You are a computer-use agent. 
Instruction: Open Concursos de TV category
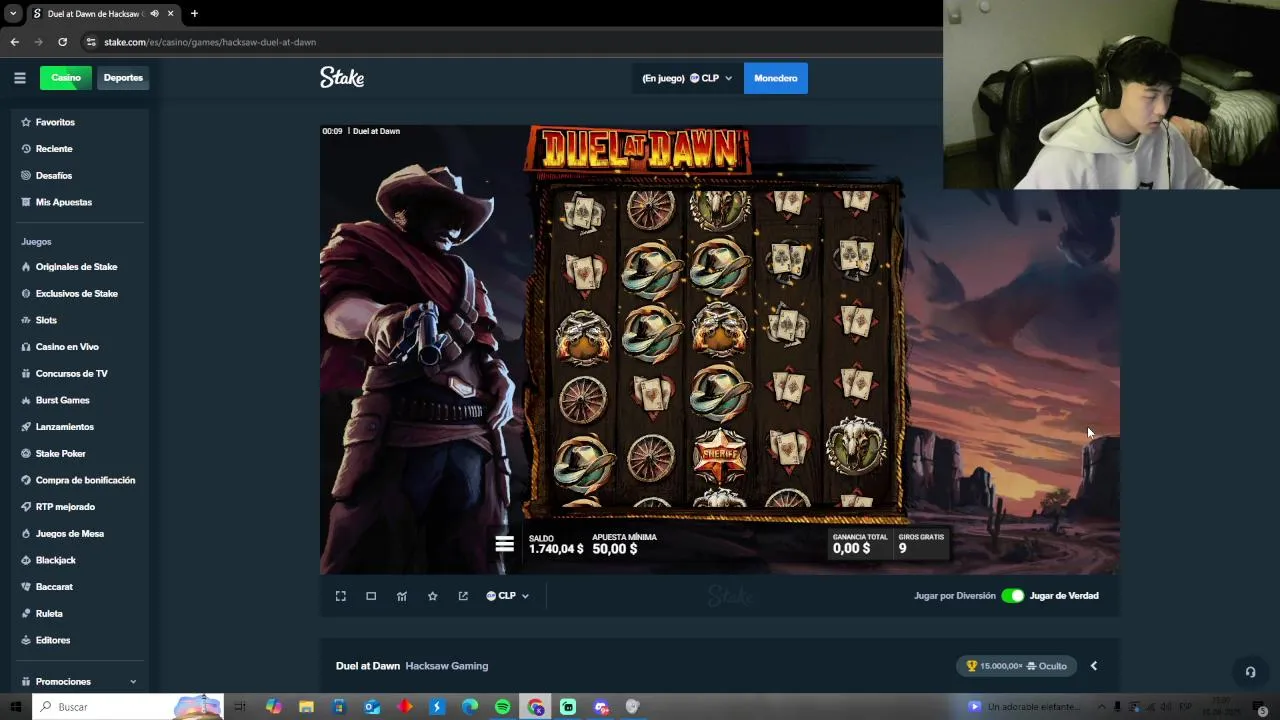[71, 373]
